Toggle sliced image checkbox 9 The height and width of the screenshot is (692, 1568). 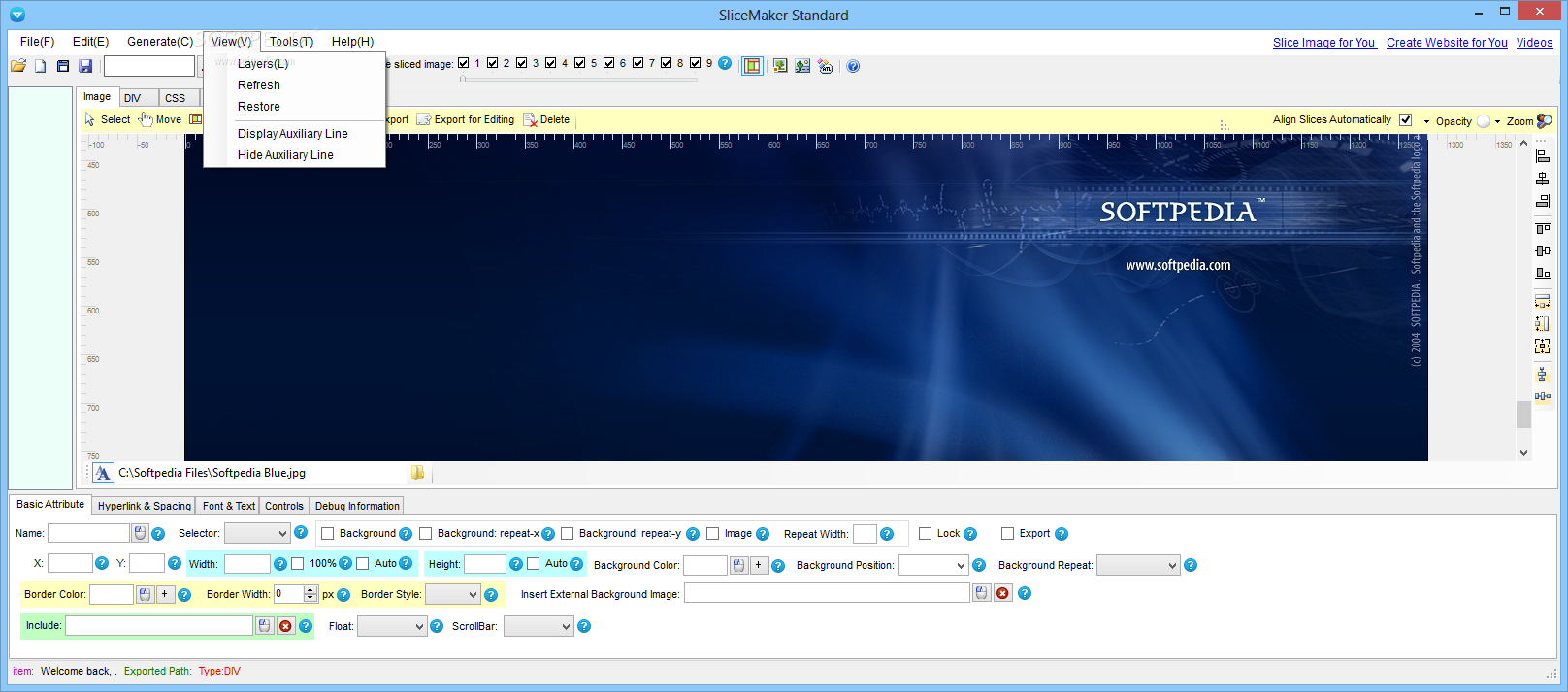pyautogui.click(x=696, y=63)
